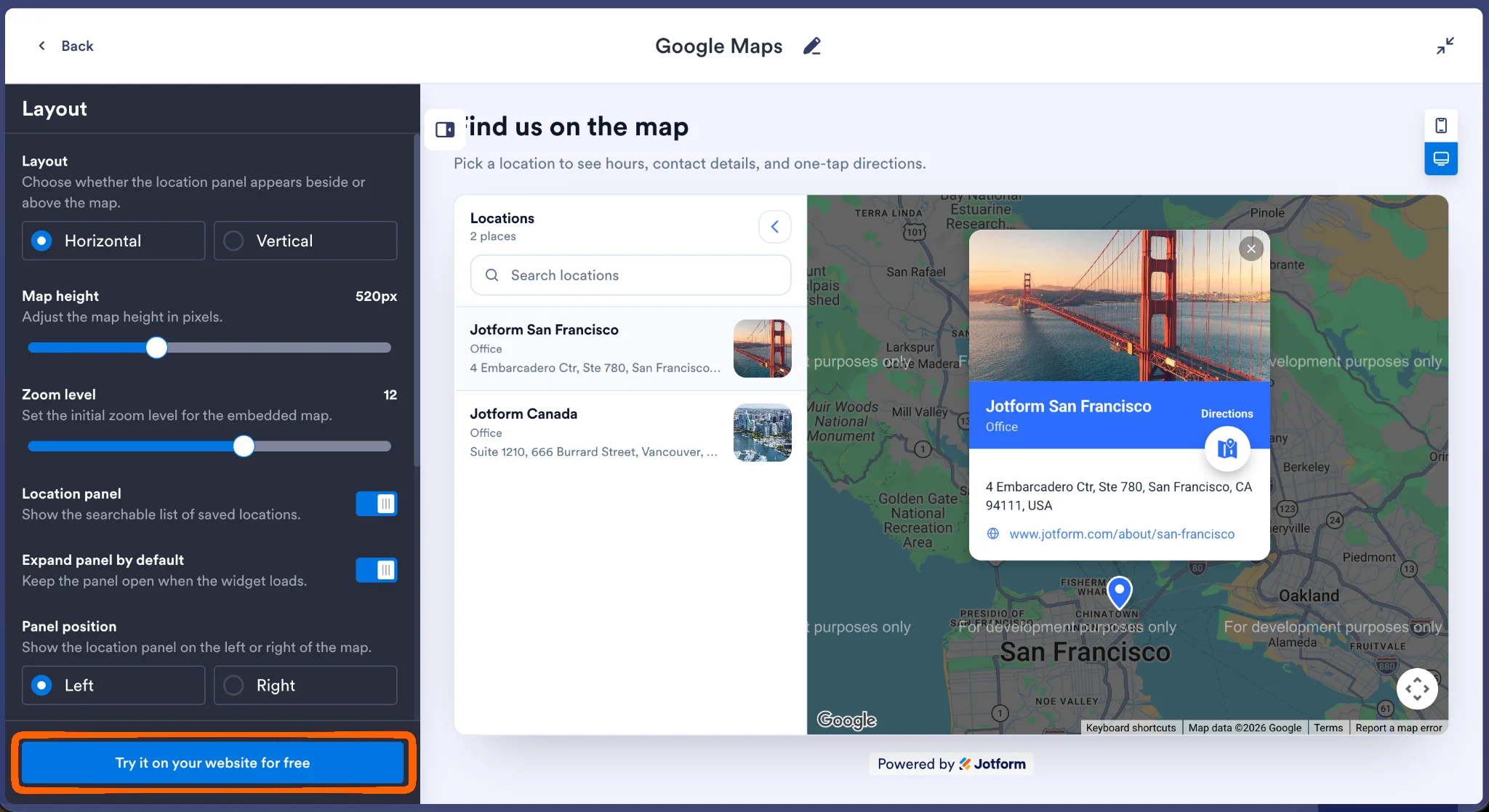Open the map Terms link

pos(1328,728)
